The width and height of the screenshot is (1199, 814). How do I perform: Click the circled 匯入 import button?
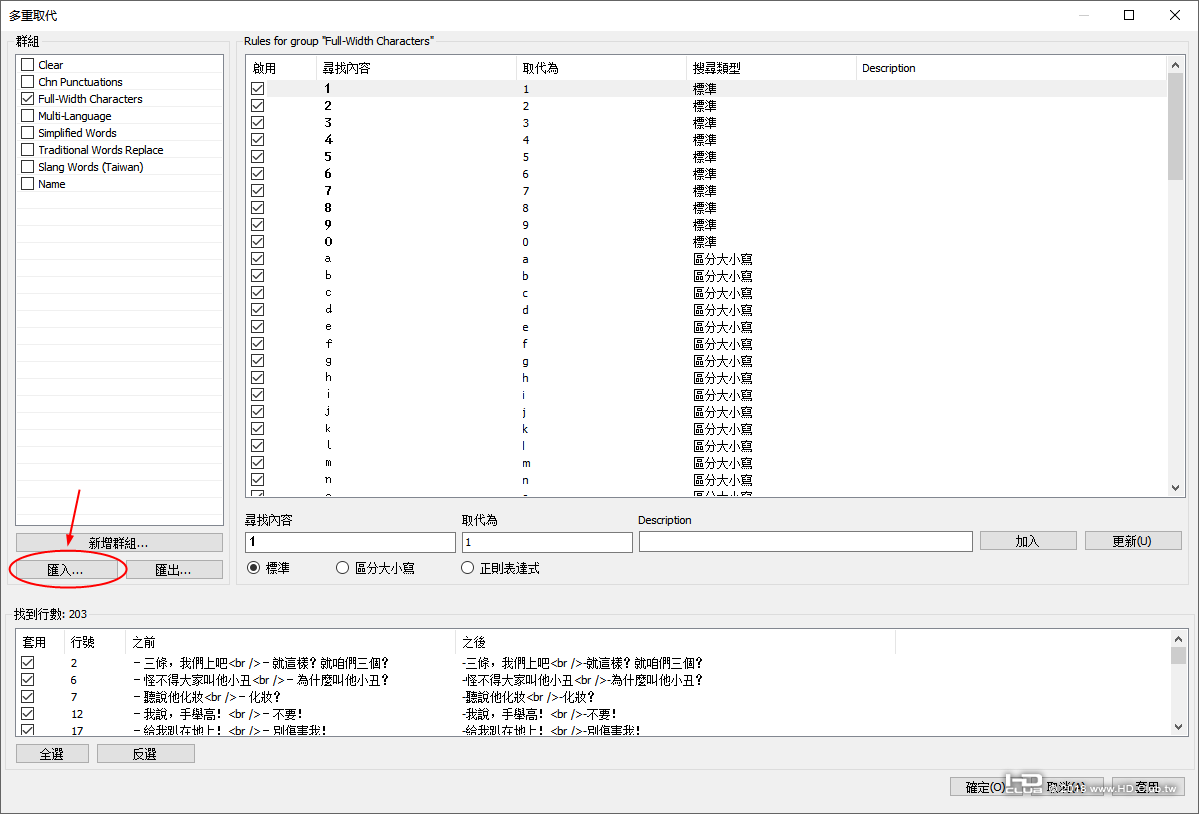(x=65, y=569)
